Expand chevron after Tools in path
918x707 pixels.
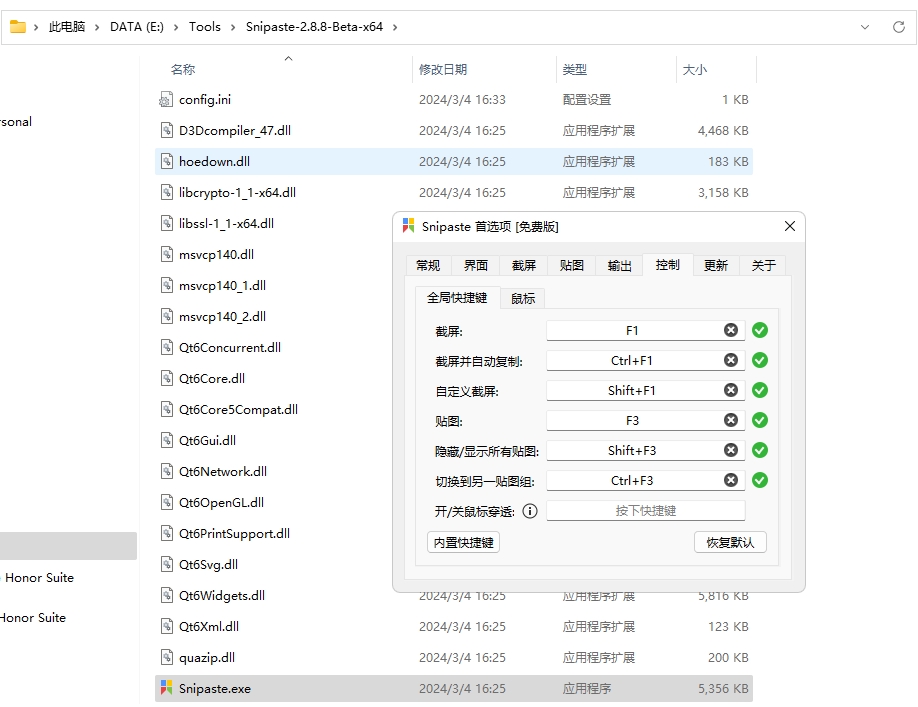coord(233,27)
